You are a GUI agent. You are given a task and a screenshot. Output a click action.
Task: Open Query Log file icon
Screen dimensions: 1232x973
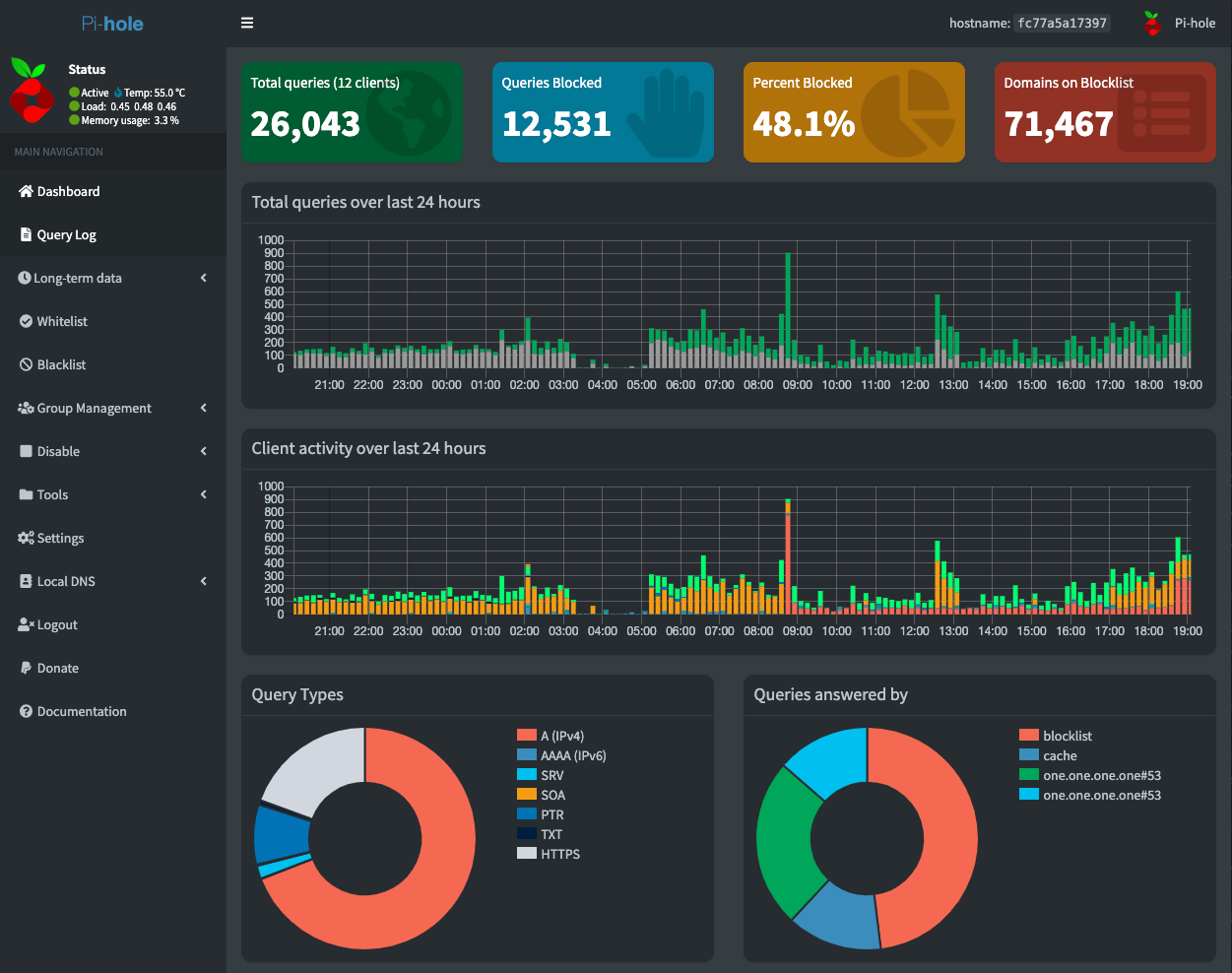pos(26,234)
